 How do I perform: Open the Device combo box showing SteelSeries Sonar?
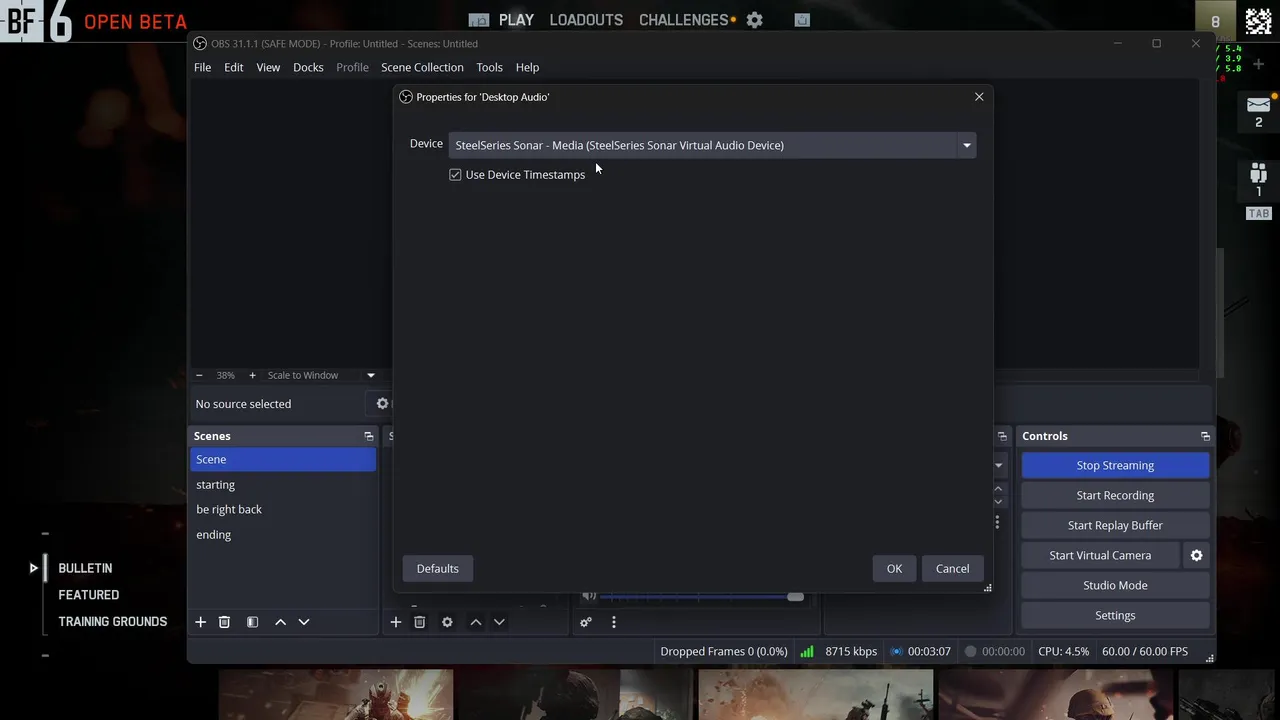click(712, 145)
